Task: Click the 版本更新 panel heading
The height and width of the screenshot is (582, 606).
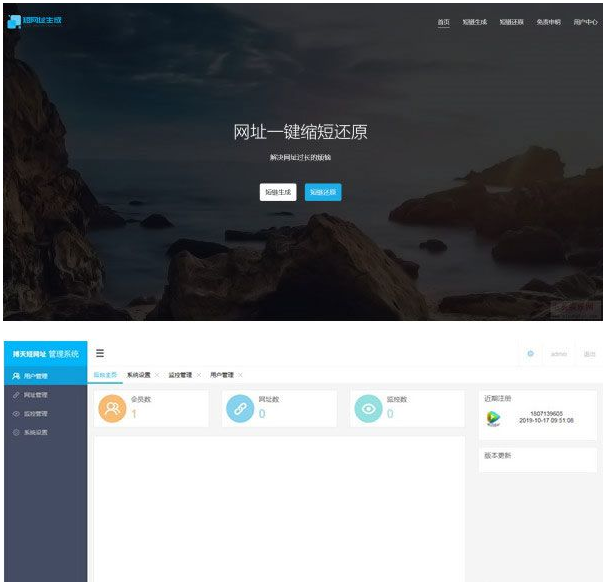Action: coord(497,455)
